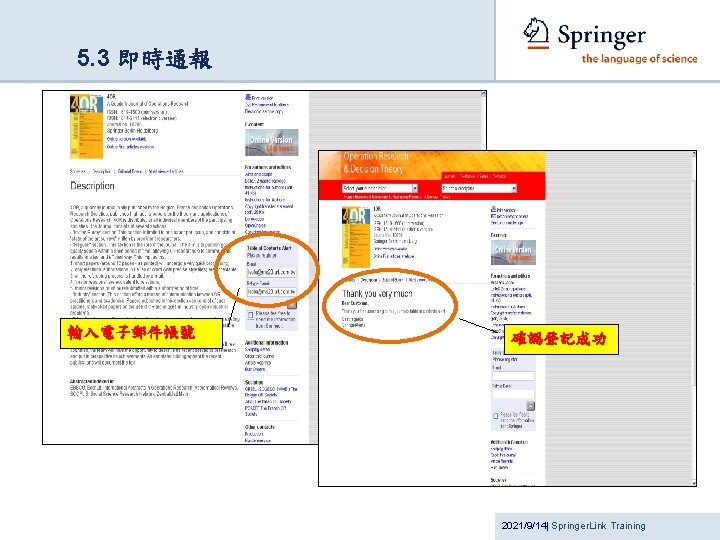Image resolution: width=720 pixels, height=540 pixels.
Task: Tick the Springer information checkbox in the right page
Action: (x=495, y=416)
